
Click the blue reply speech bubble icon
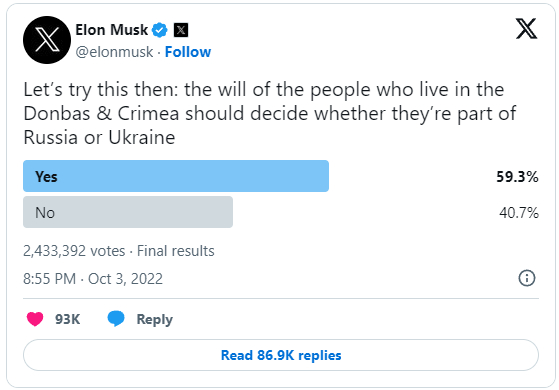116,319
